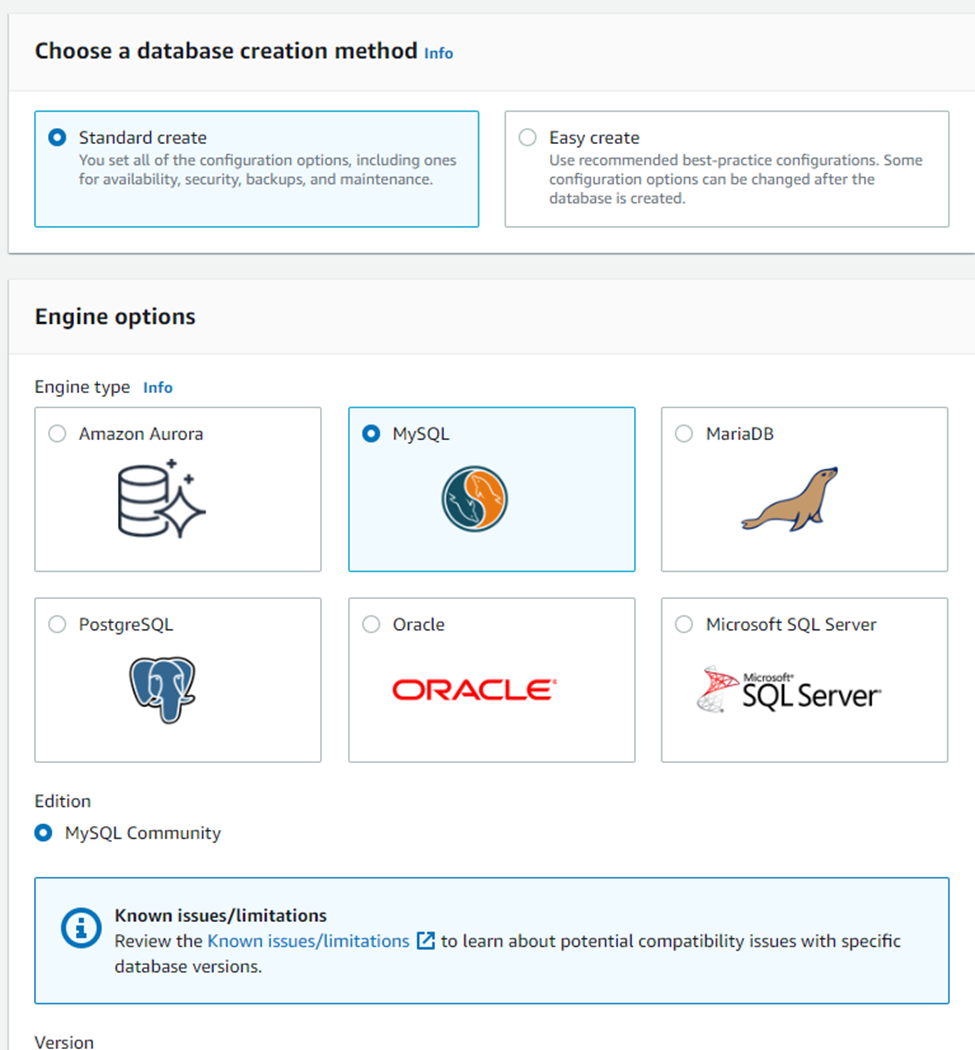Select the MySQL Community edition radio button
Image resolution: width=975 pixels, height=1050 pixels.
click(42, 832)
